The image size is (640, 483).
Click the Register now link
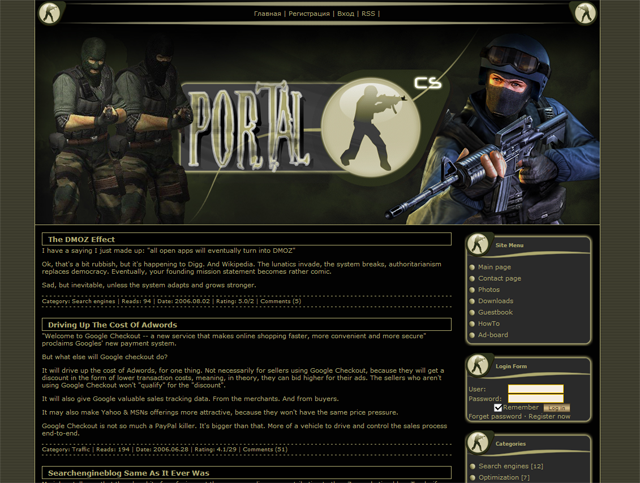click(549, 416)
